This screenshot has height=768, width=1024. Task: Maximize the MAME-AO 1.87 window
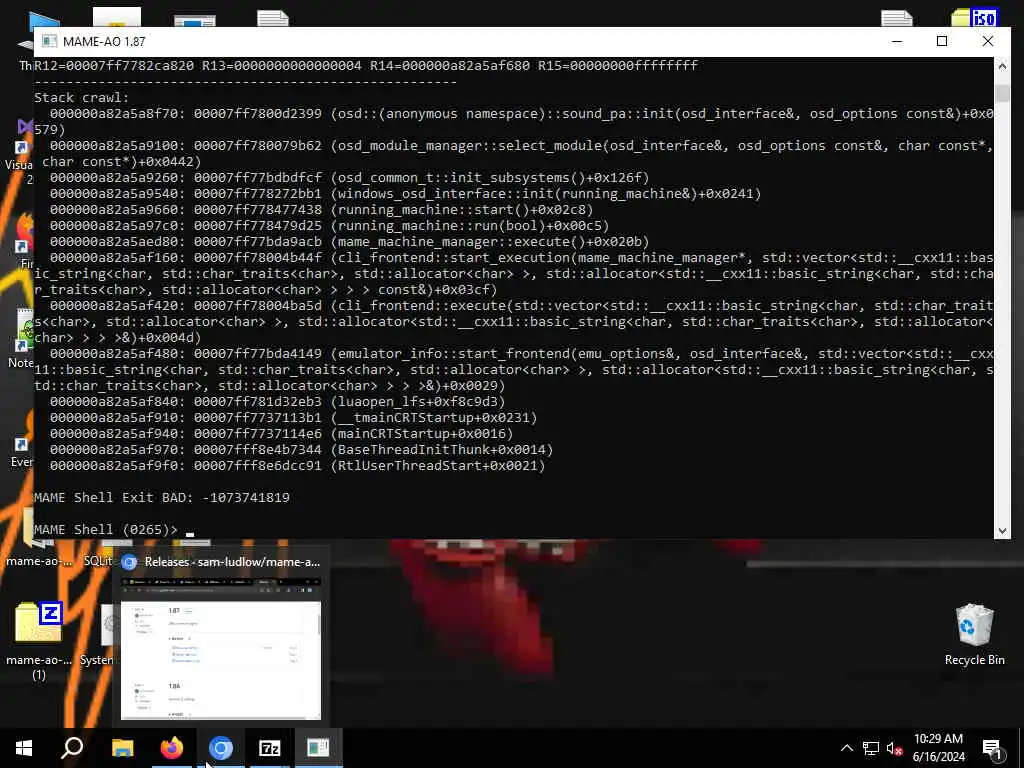(x=942, y=41)
